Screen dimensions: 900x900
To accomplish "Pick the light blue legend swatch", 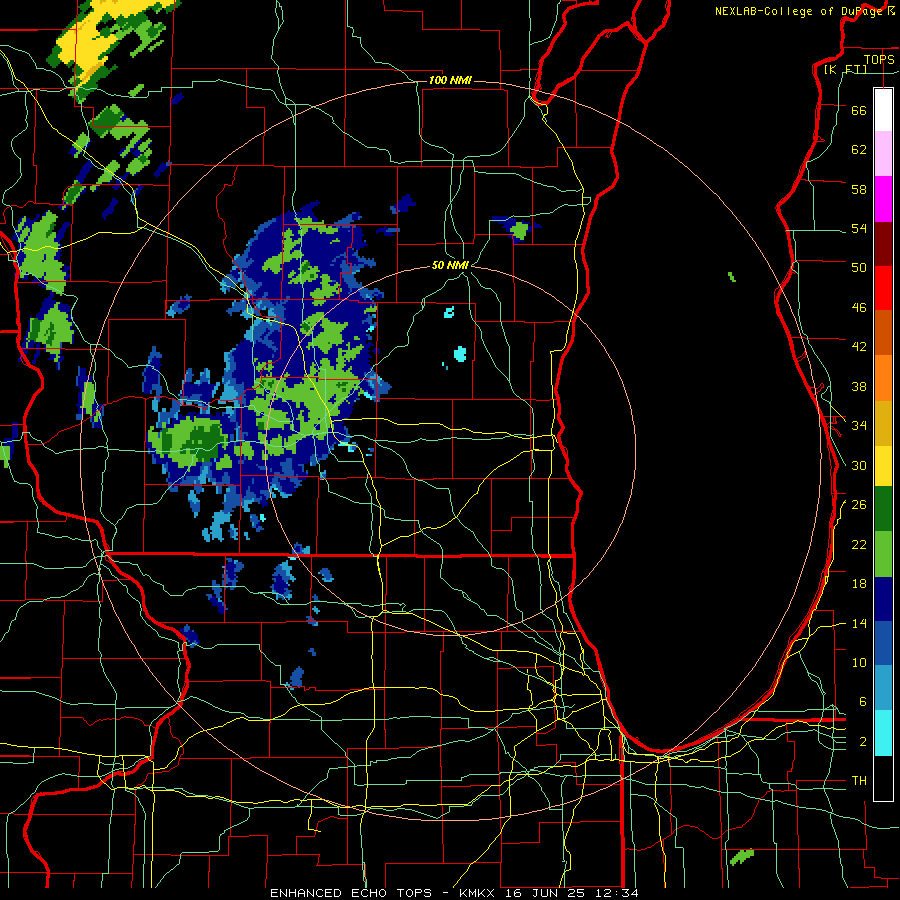I will (x=883, y=688).
